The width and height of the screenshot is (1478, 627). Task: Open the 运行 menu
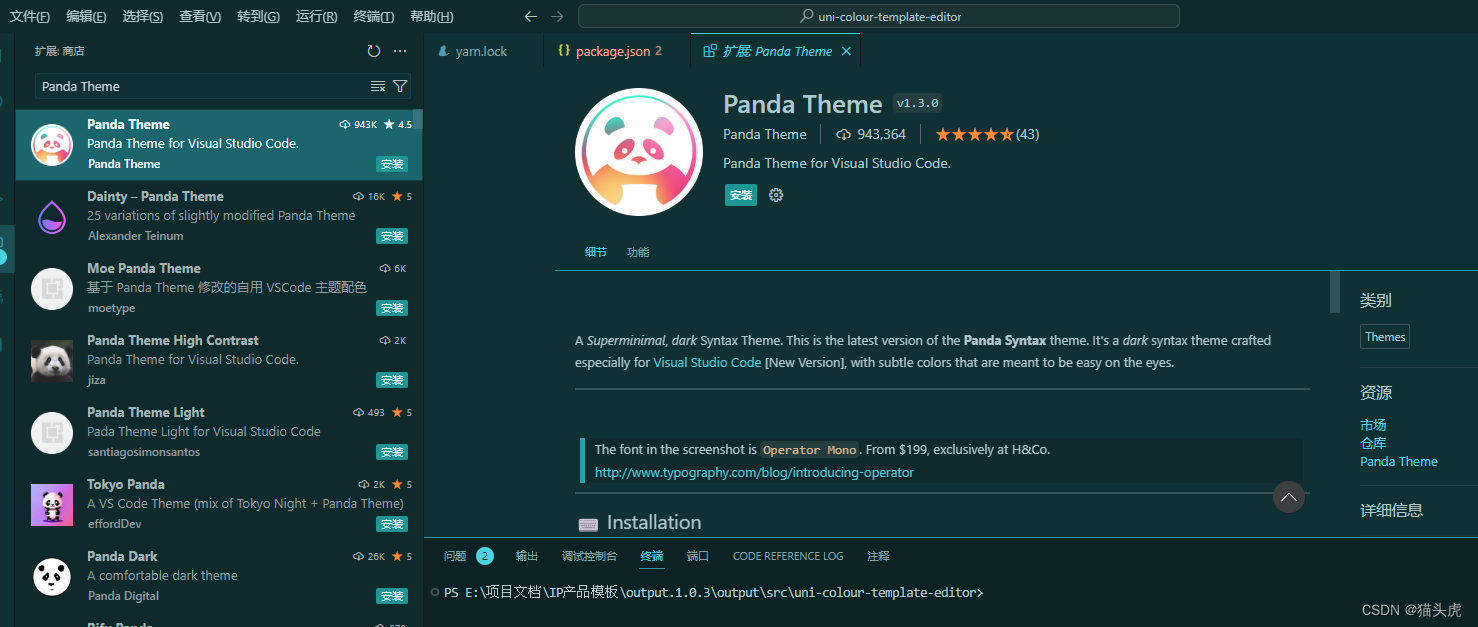pos(318,16)
